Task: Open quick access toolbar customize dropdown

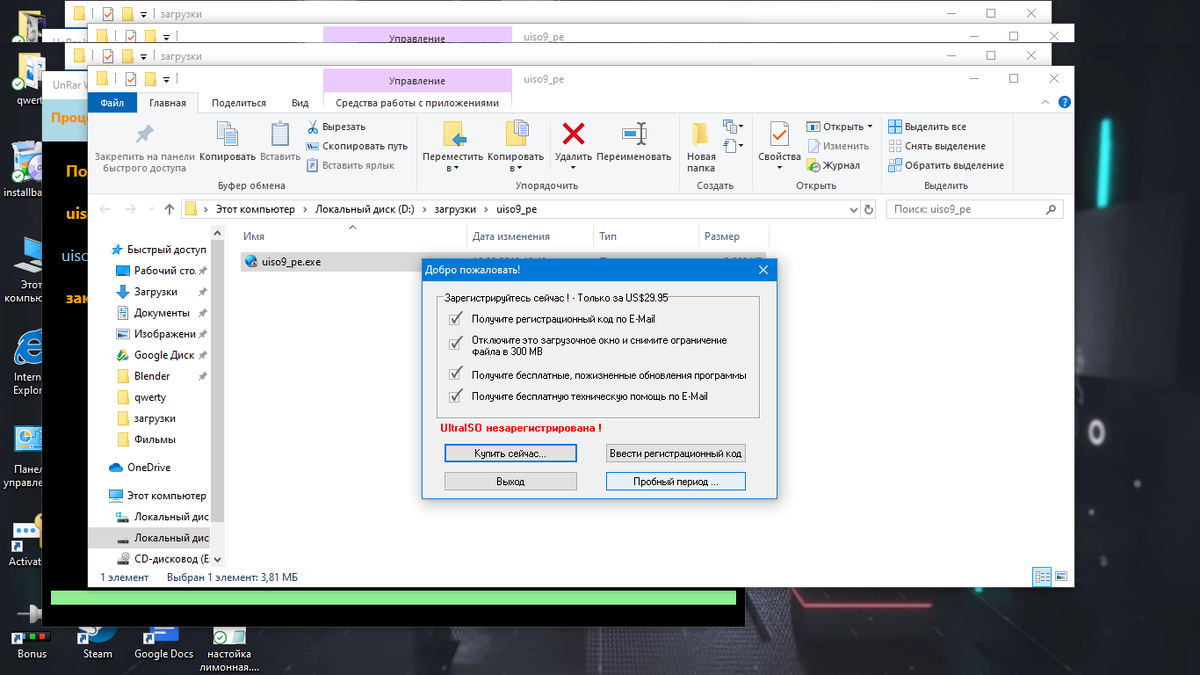Action: [x=169, y=80]
